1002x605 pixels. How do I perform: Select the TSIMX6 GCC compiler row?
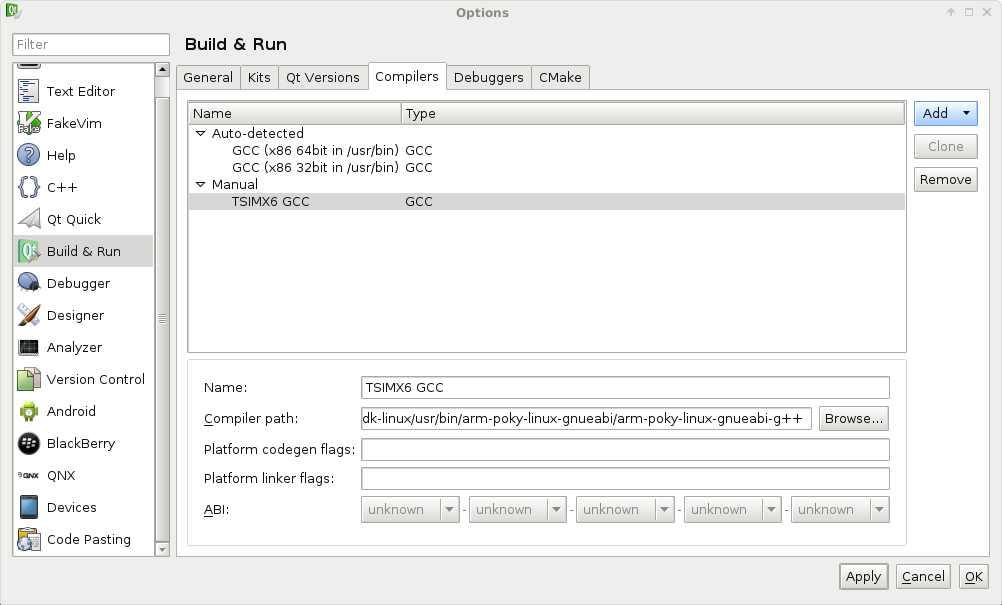point(546,201)
